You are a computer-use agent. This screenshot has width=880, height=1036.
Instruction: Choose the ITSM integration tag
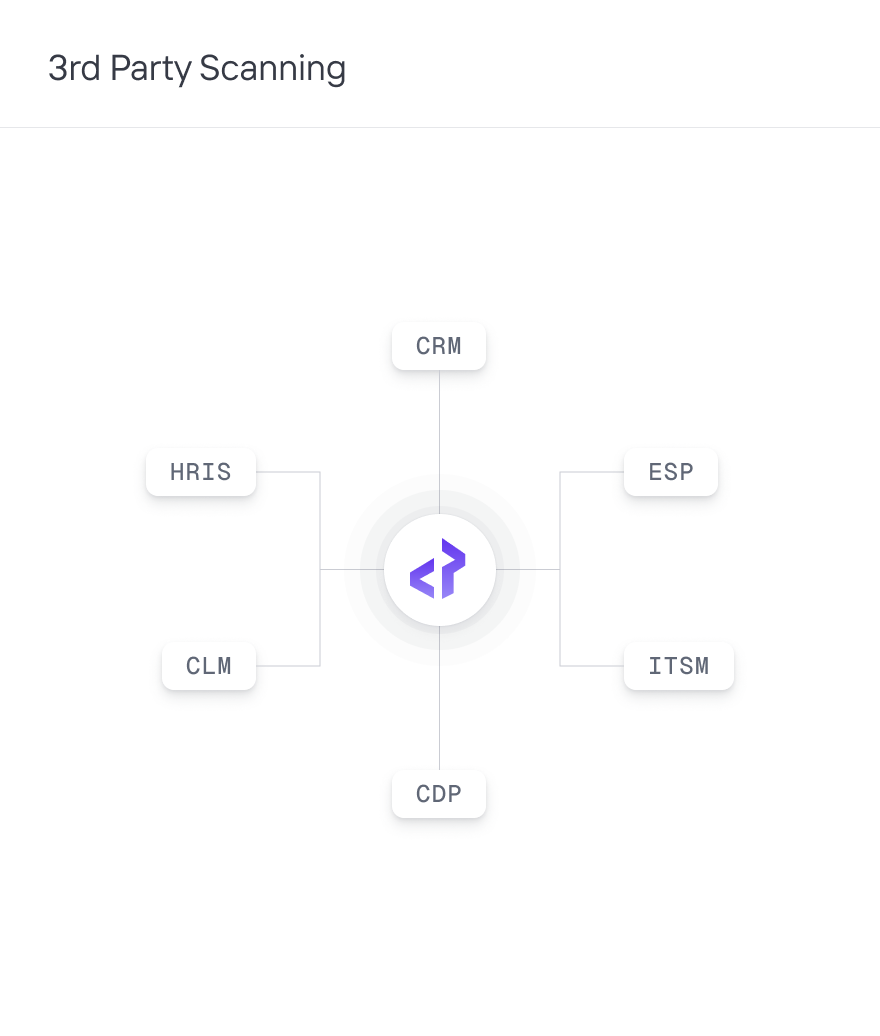[678, 666]
